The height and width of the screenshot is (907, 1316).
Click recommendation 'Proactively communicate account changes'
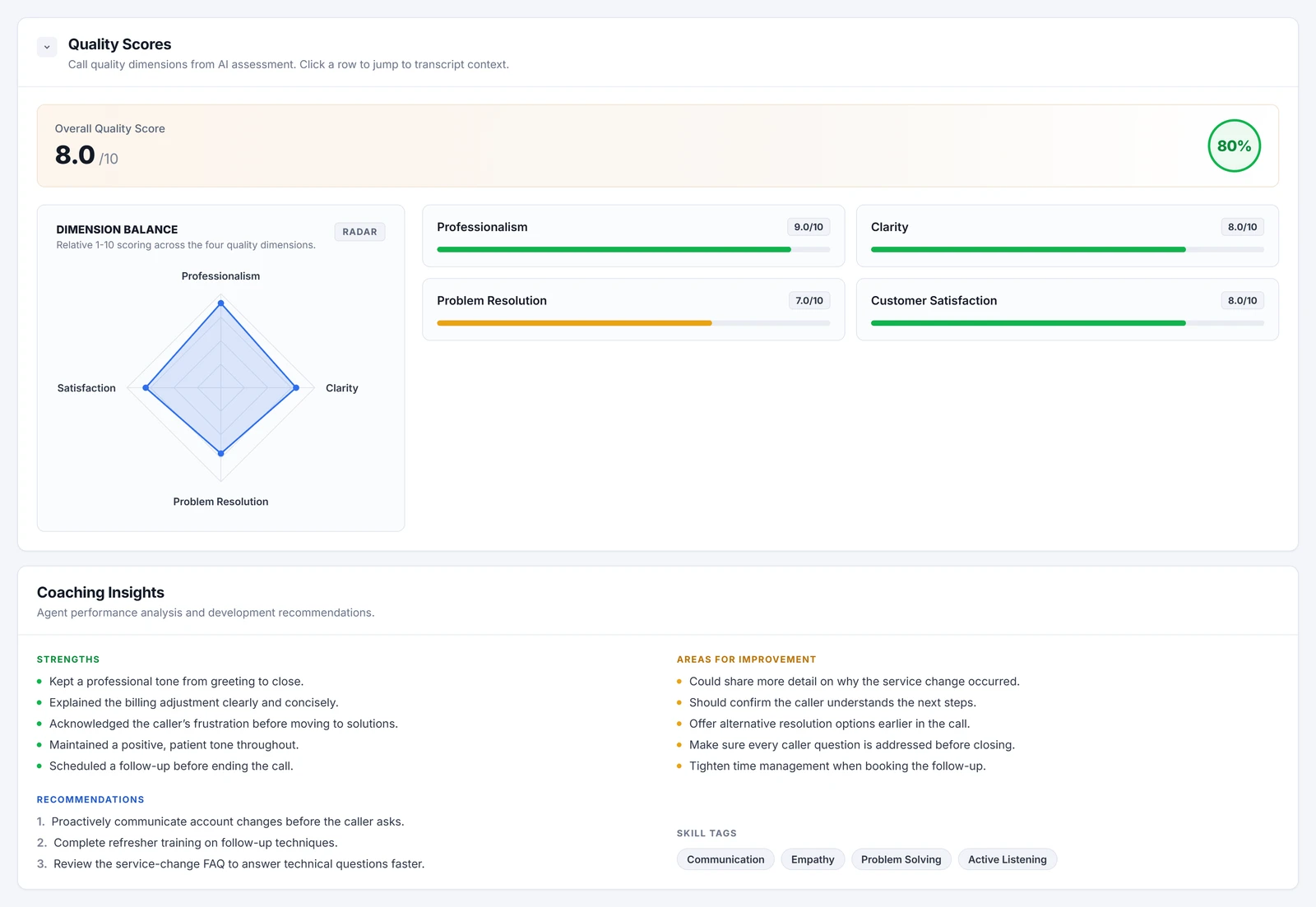pyautogui.click(x=228, y=821)
